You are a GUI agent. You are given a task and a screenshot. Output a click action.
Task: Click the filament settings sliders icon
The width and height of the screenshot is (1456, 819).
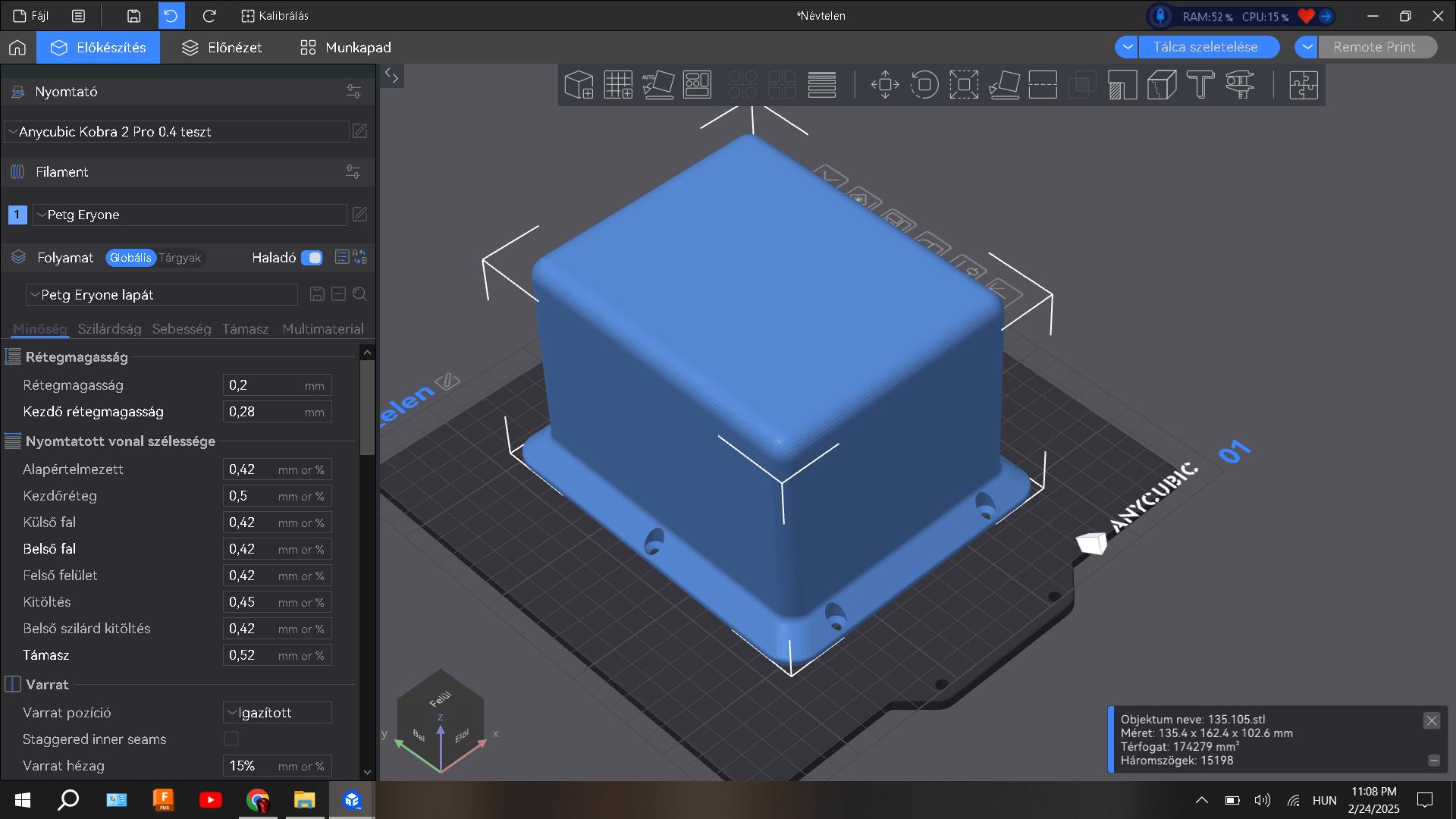click(353, 172)
